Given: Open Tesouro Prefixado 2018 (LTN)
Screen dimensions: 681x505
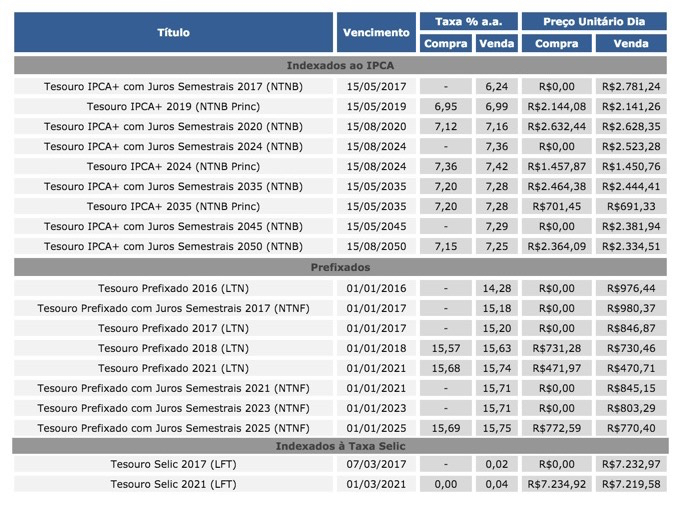Looking at the screenshot, I should pyautogui.click(x=173, y=348).
